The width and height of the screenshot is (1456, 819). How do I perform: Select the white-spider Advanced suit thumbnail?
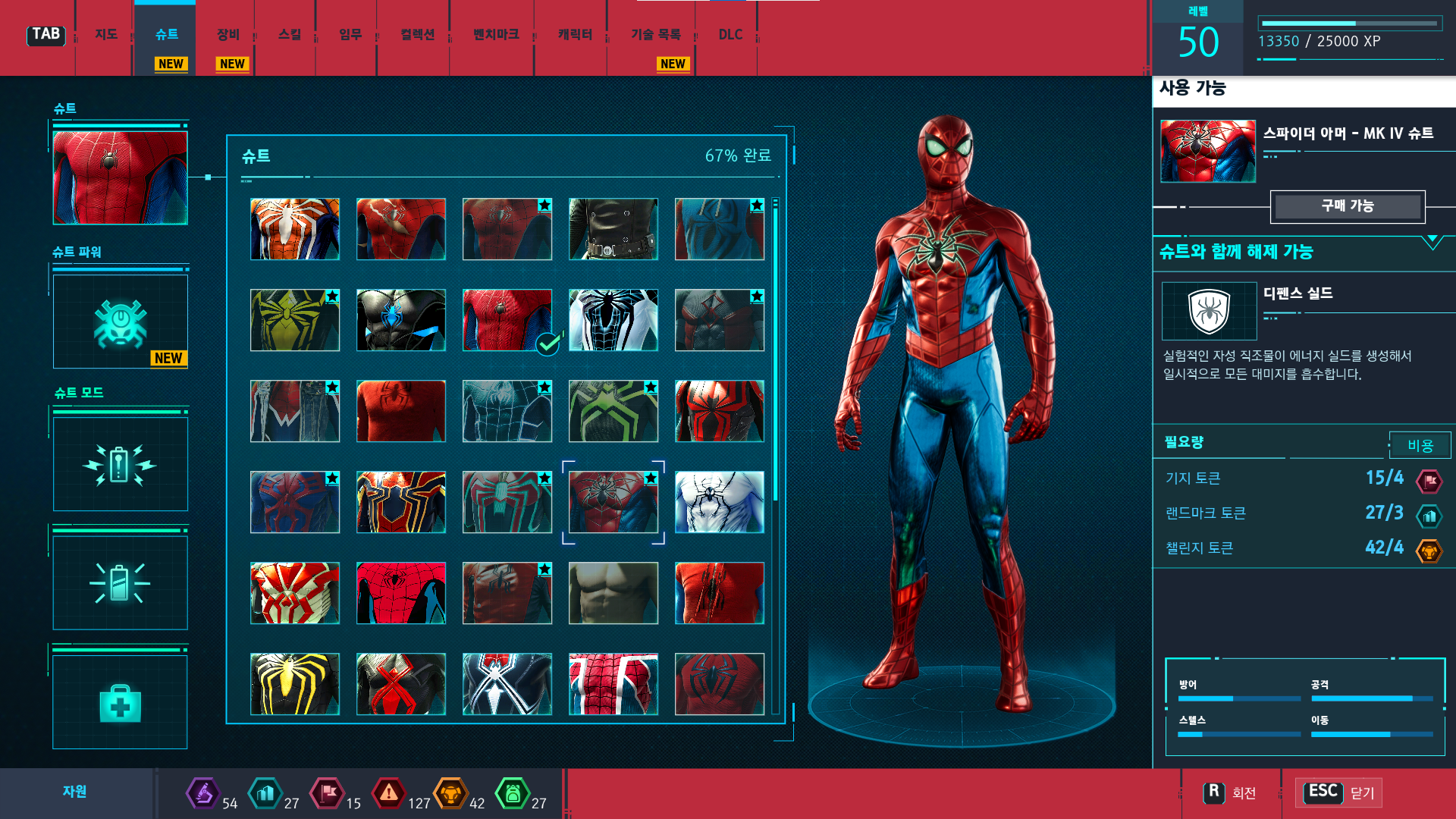295,229
